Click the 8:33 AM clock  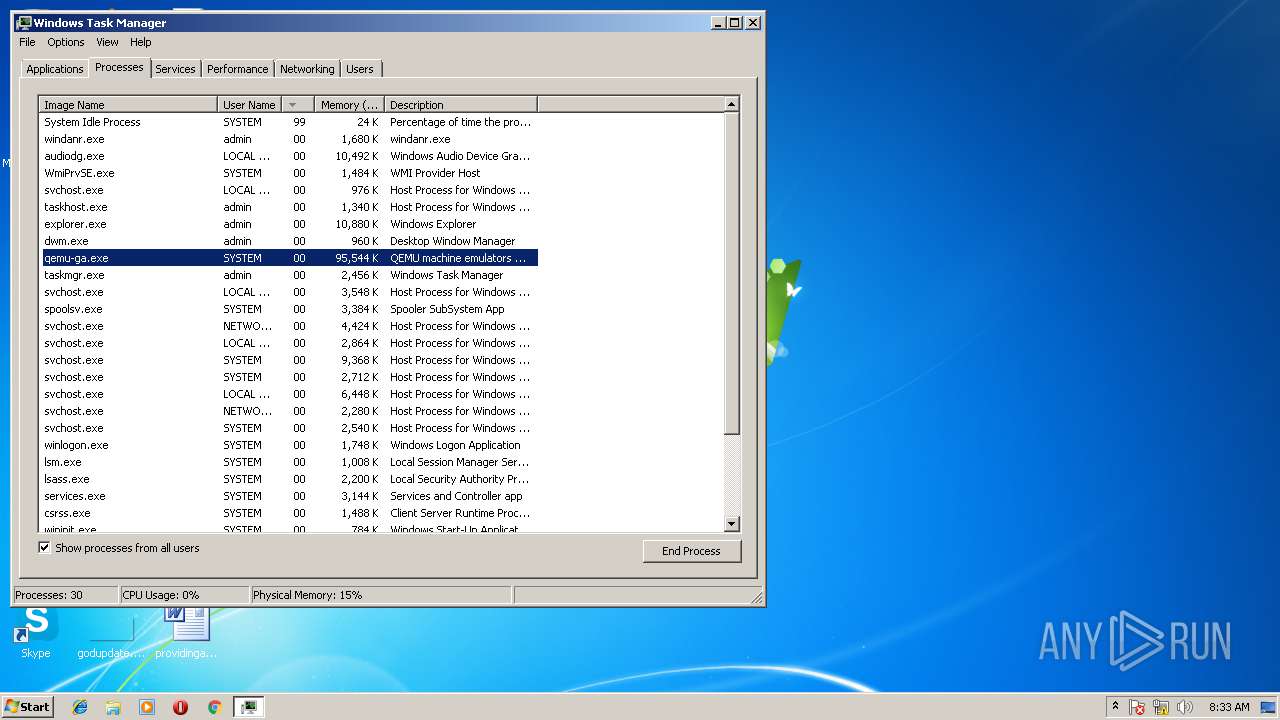tap(1229, 707)
